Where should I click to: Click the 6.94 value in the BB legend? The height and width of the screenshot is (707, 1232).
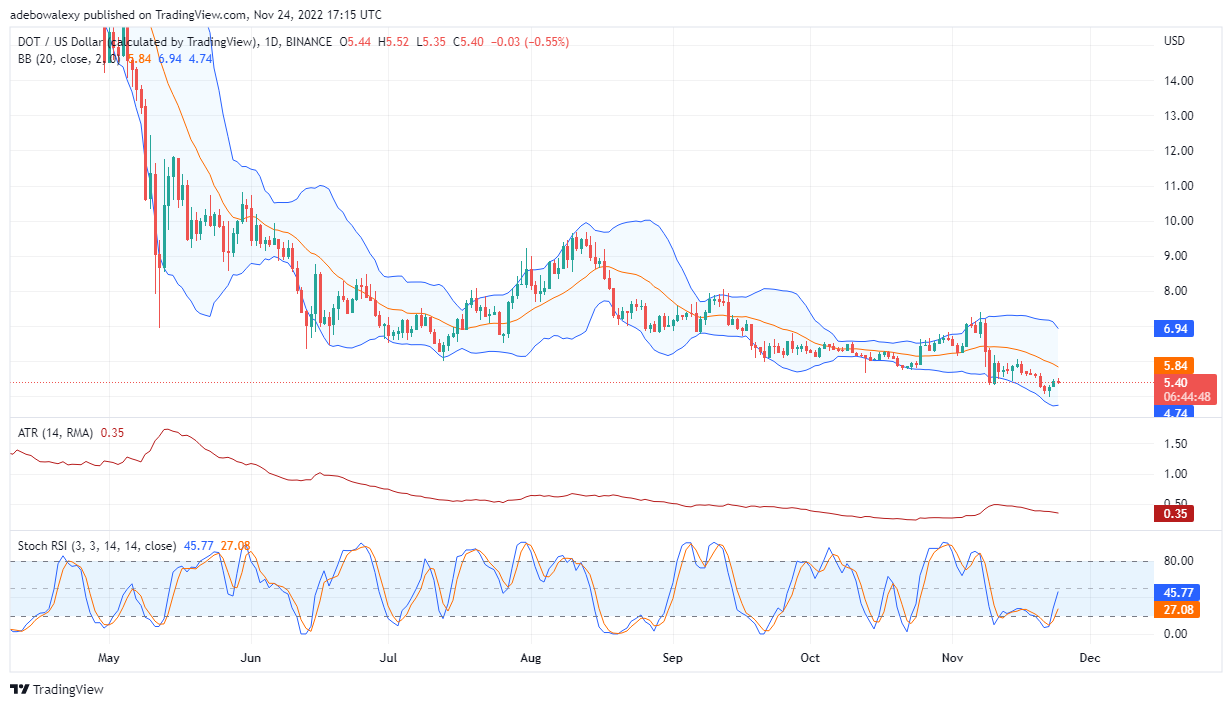tap(170, 59)
